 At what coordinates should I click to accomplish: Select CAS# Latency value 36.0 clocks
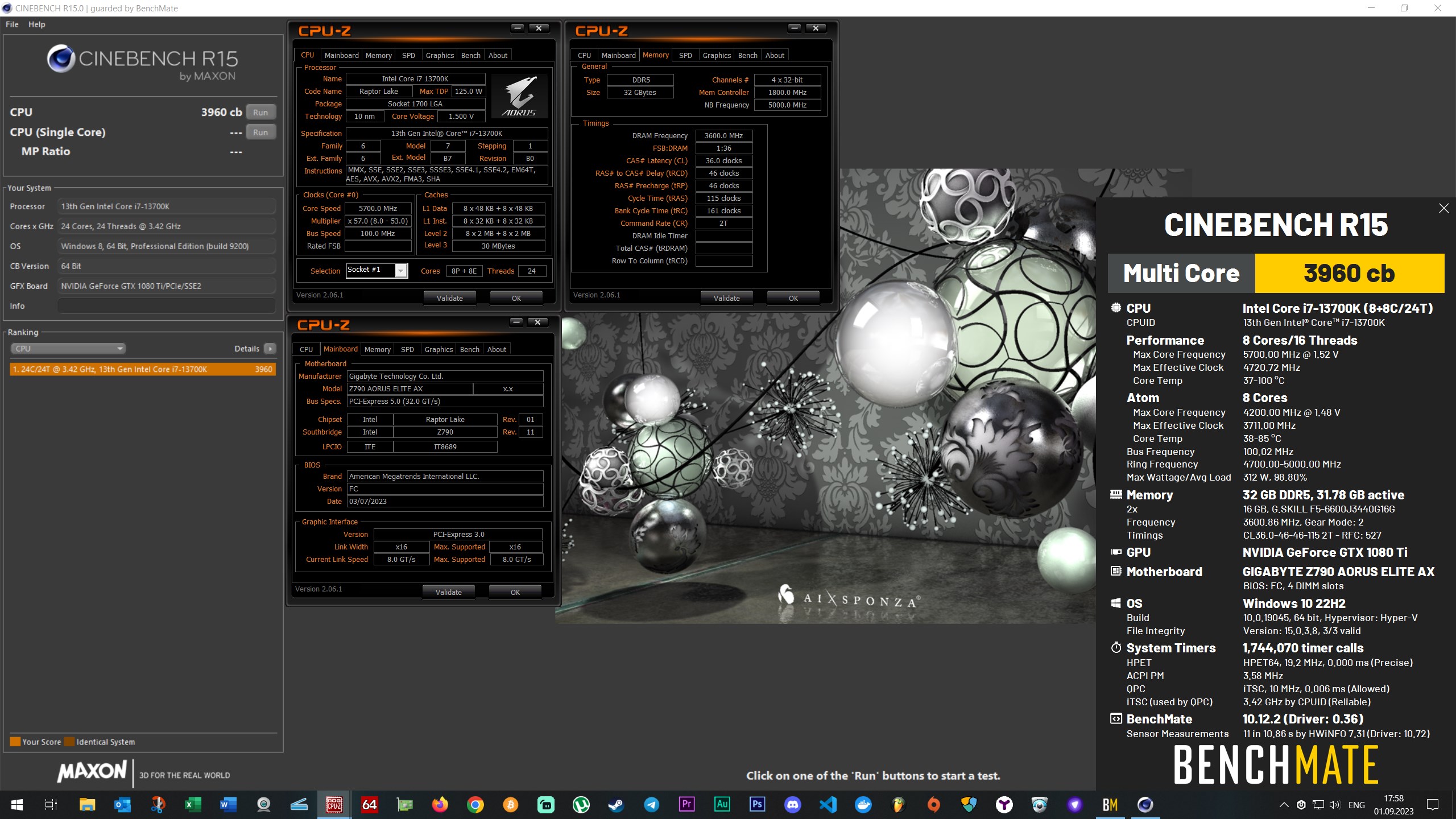(723, 160)
